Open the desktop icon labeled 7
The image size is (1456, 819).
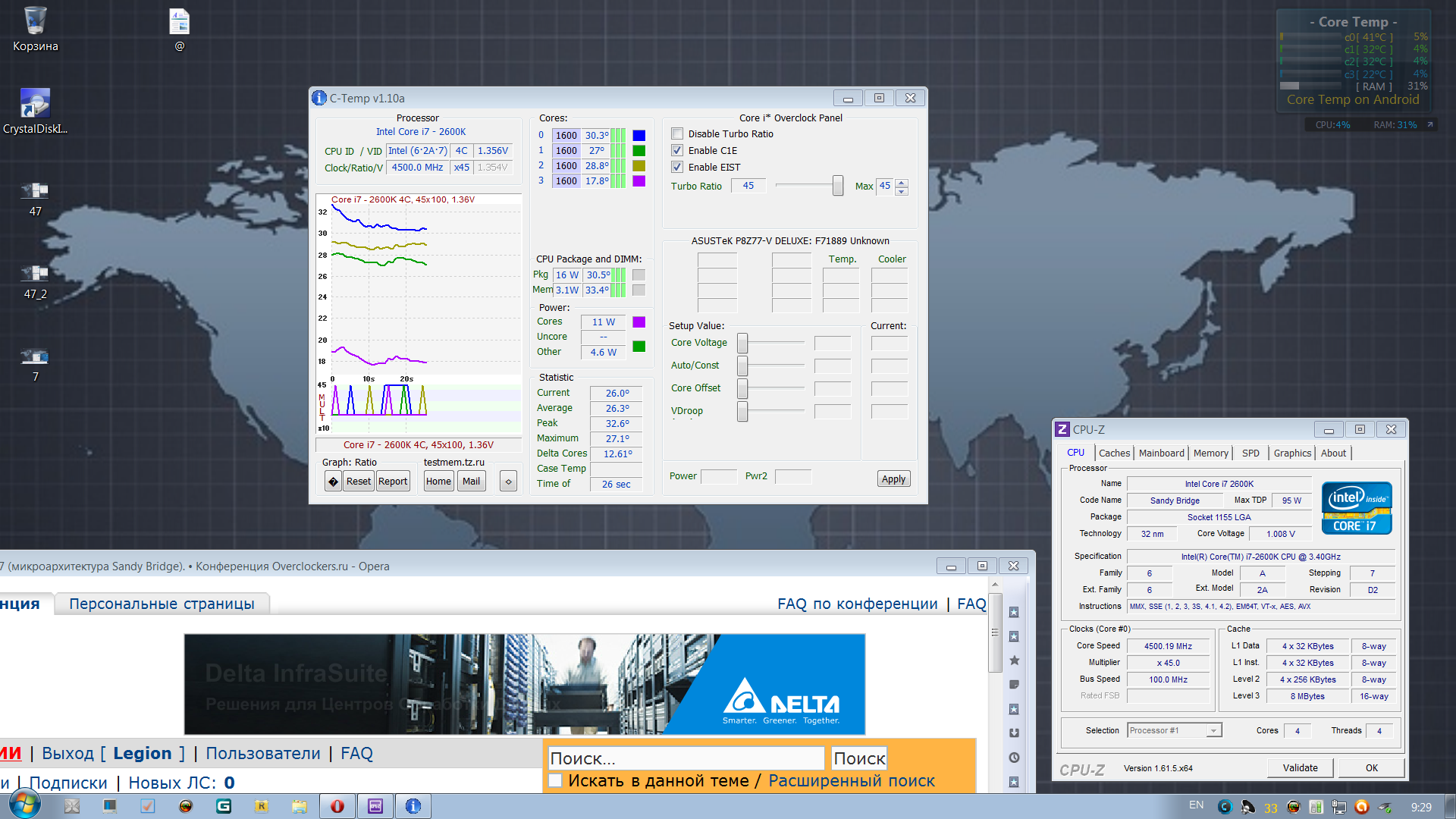pos(35,364)
